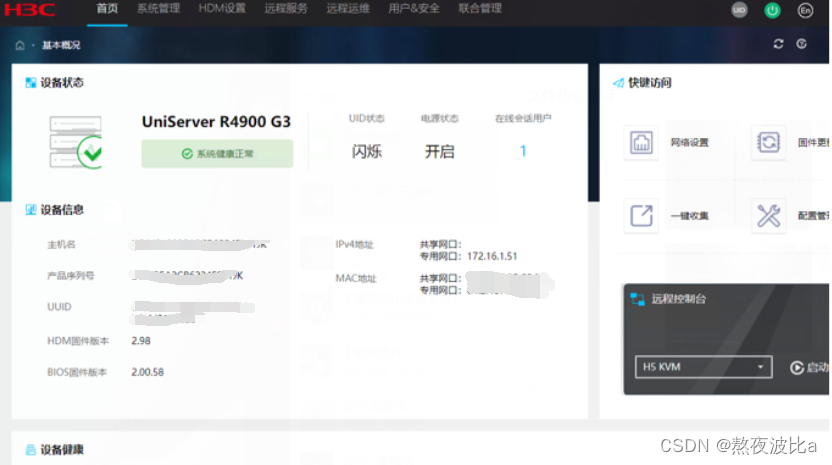Screen dimensions: 832x465
Task: Click the IPv4 address 172.16.1.51
Action: coord(492,256)
